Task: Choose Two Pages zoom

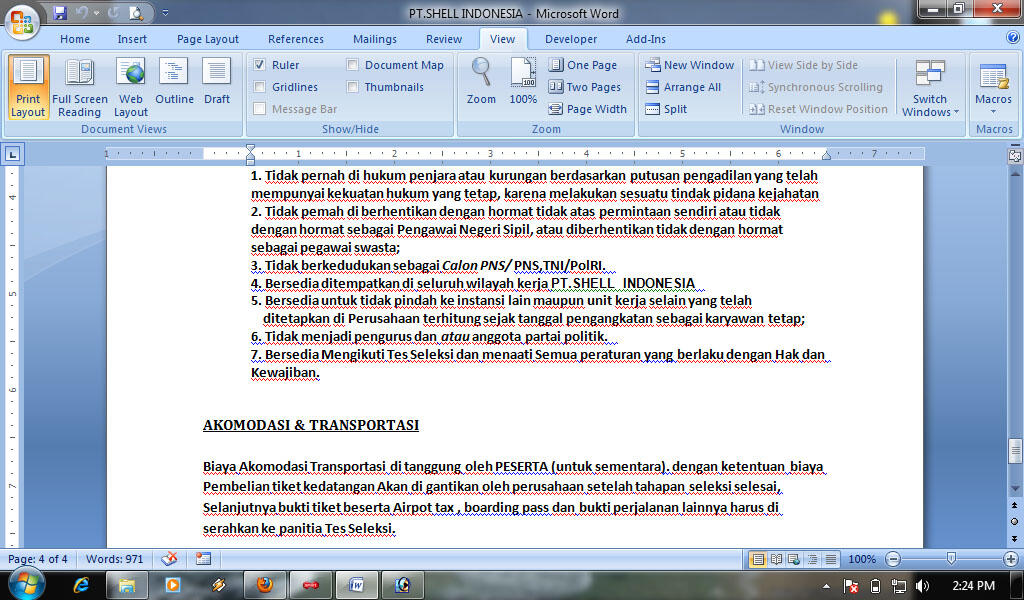Action: tap(584, 87)
